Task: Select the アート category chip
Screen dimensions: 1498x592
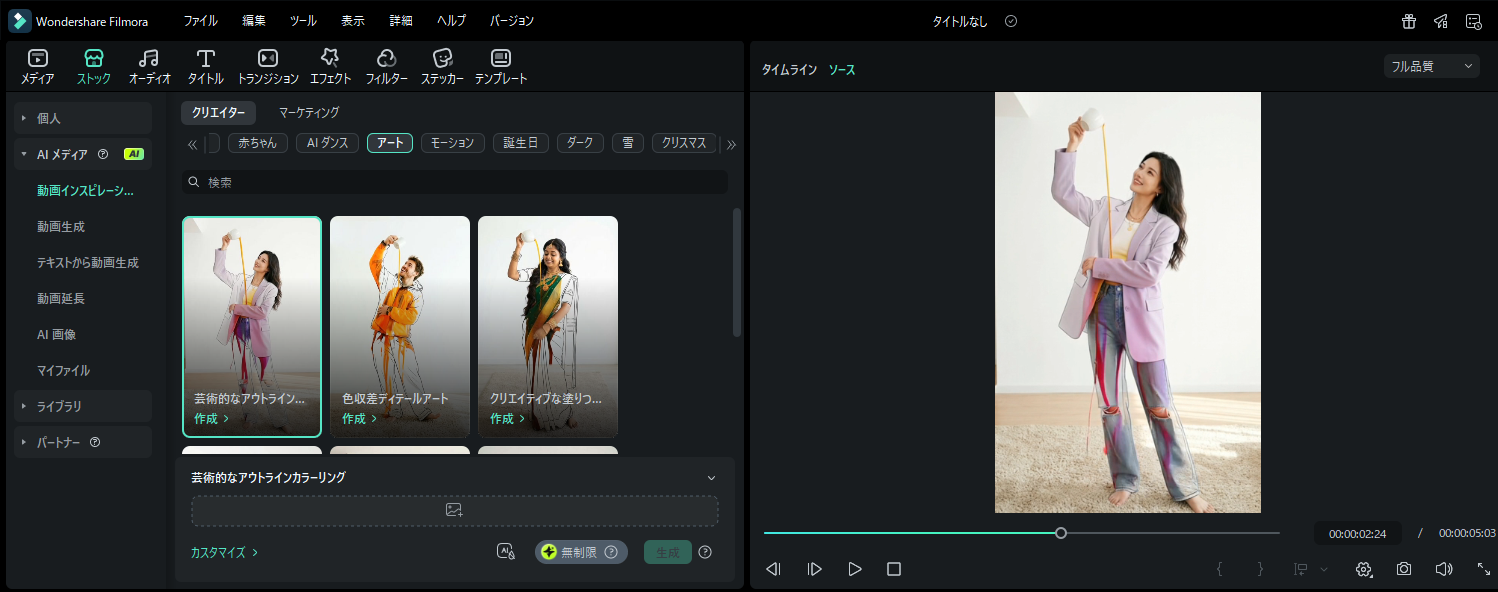Action: point(390,143)
